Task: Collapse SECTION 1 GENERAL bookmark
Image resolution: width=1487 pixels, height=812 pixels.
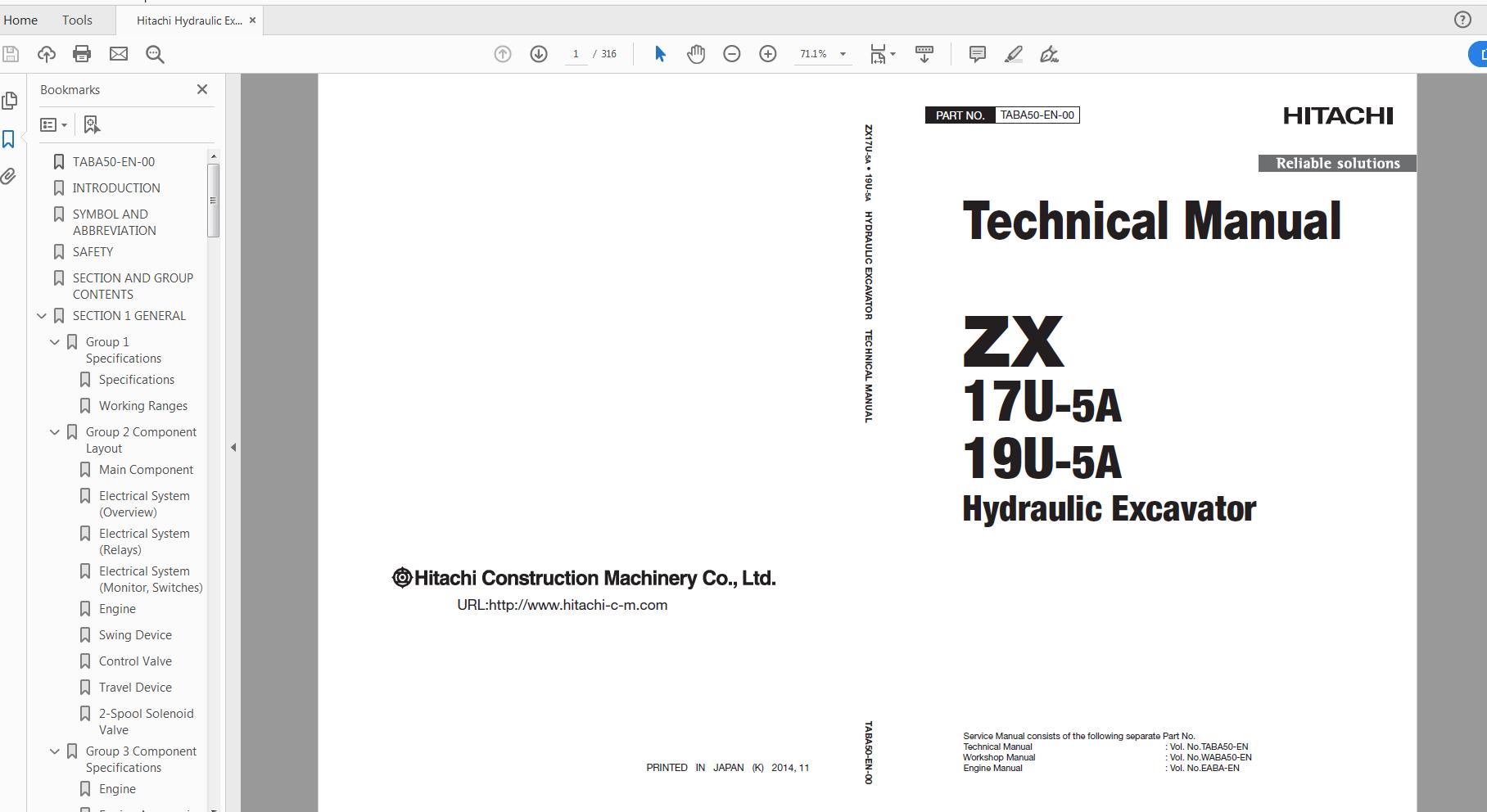Action: 42,316
